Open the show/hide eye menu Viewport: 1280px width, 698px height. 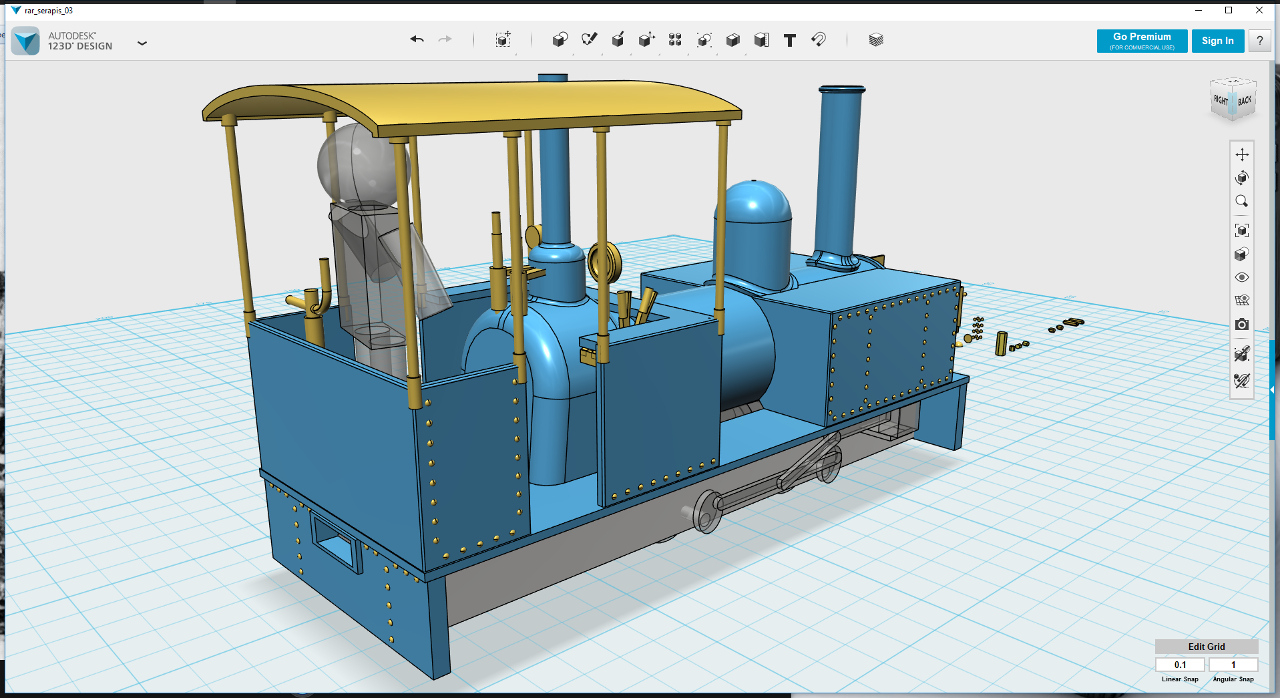pos(1242,277)
